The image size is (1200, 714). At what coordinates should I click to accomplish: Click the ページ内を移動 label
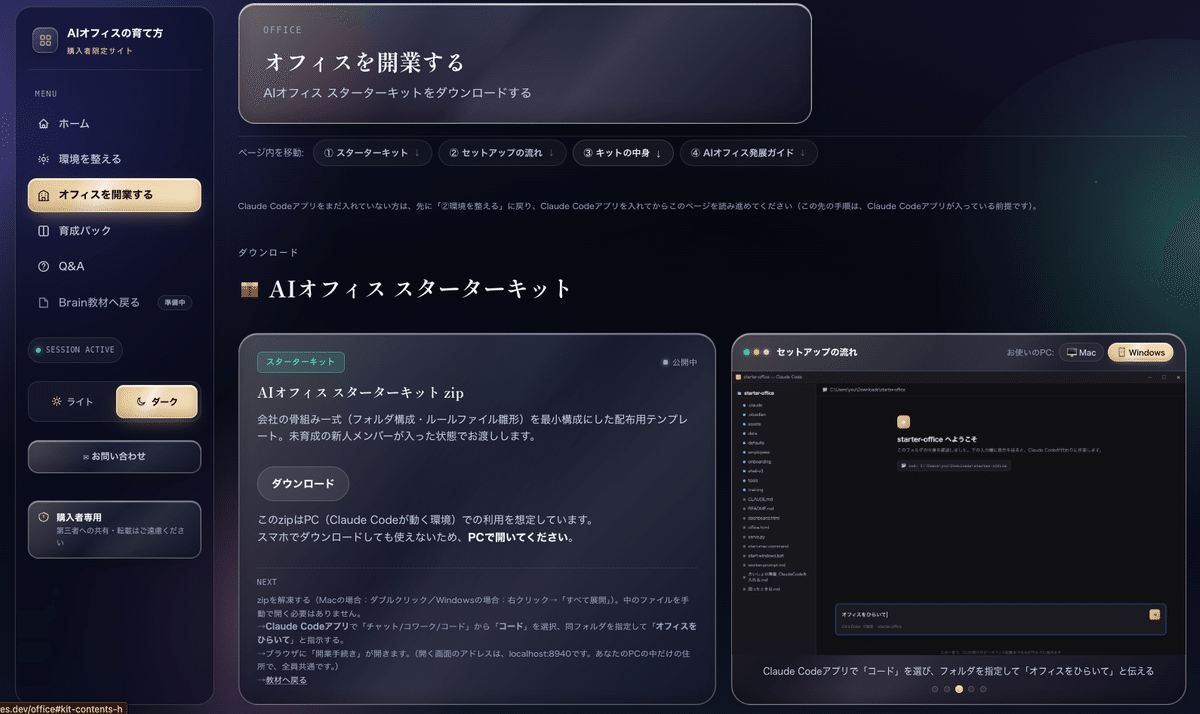270,153
